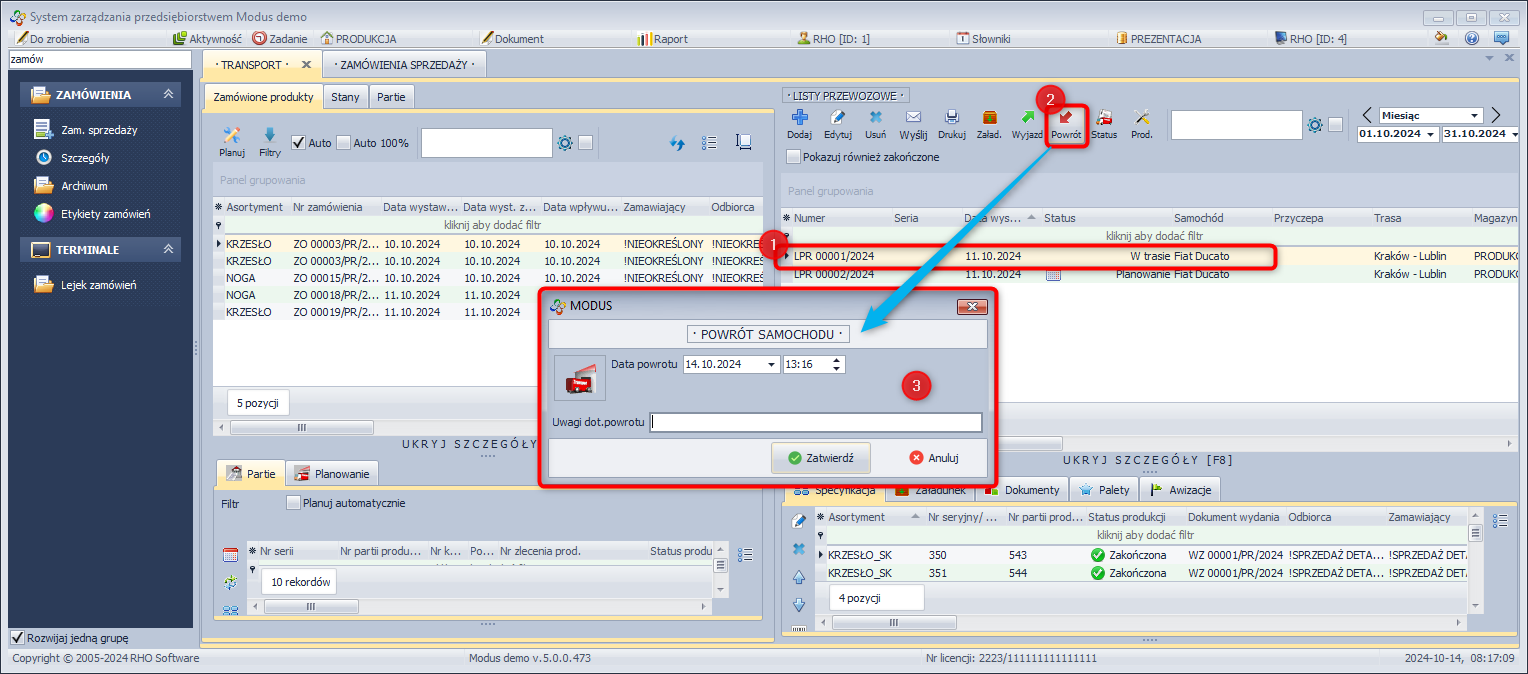Click the Uwagi dot.powrotu text field
Image resolution: width=1528 pixels, height=674 pixels.
(815, 422)
